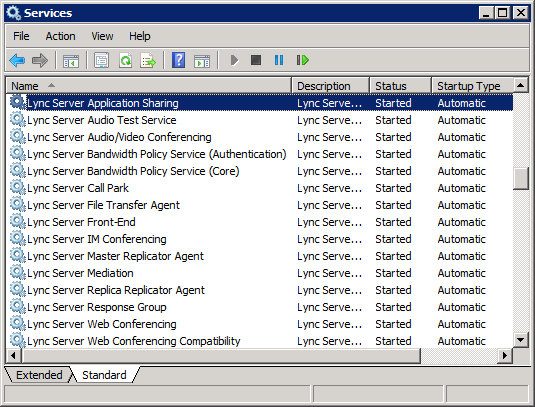This screenshot has width=535, height=407.
Task: Click description cell of Lync Server Front-End
Action: pos(329,222)
